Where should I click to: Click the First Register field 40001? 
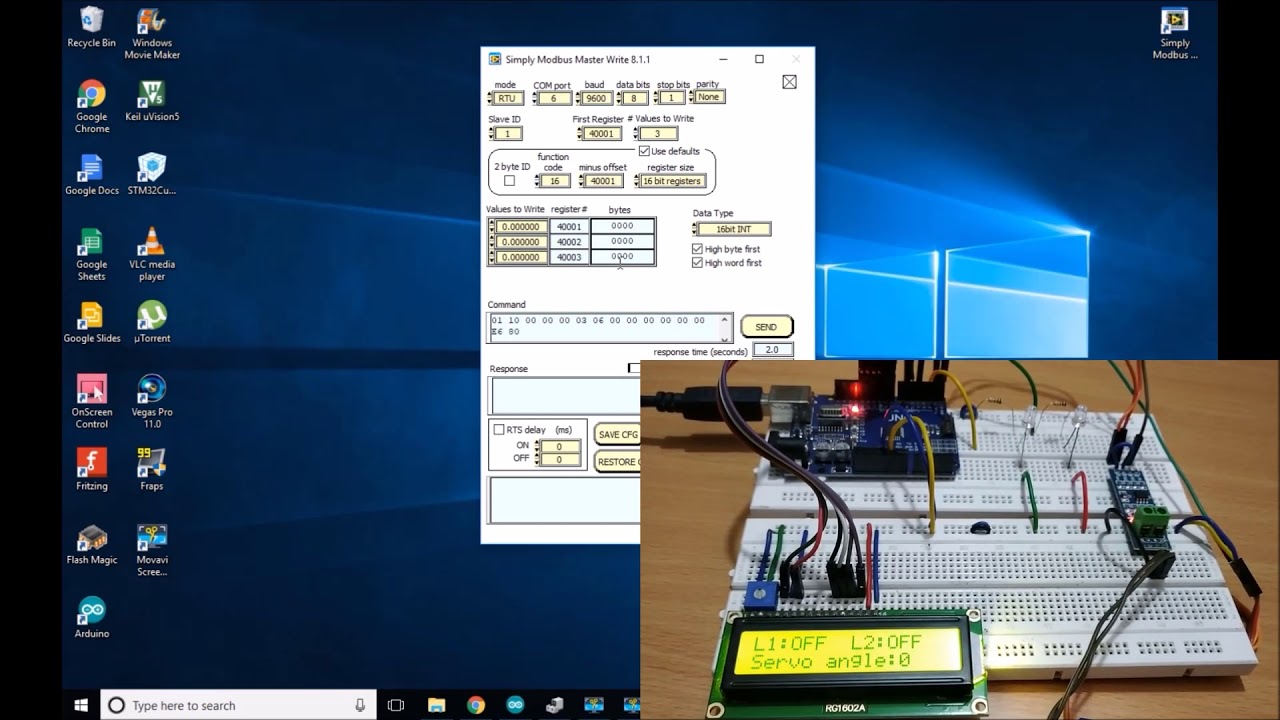tap(601, 133)
